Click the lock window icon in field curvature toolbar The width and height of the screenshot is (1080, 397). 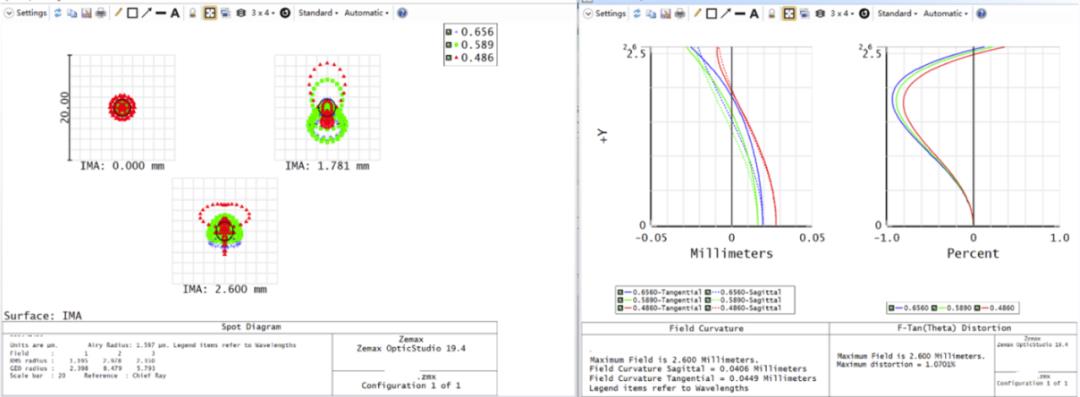[x=771, y=13]
